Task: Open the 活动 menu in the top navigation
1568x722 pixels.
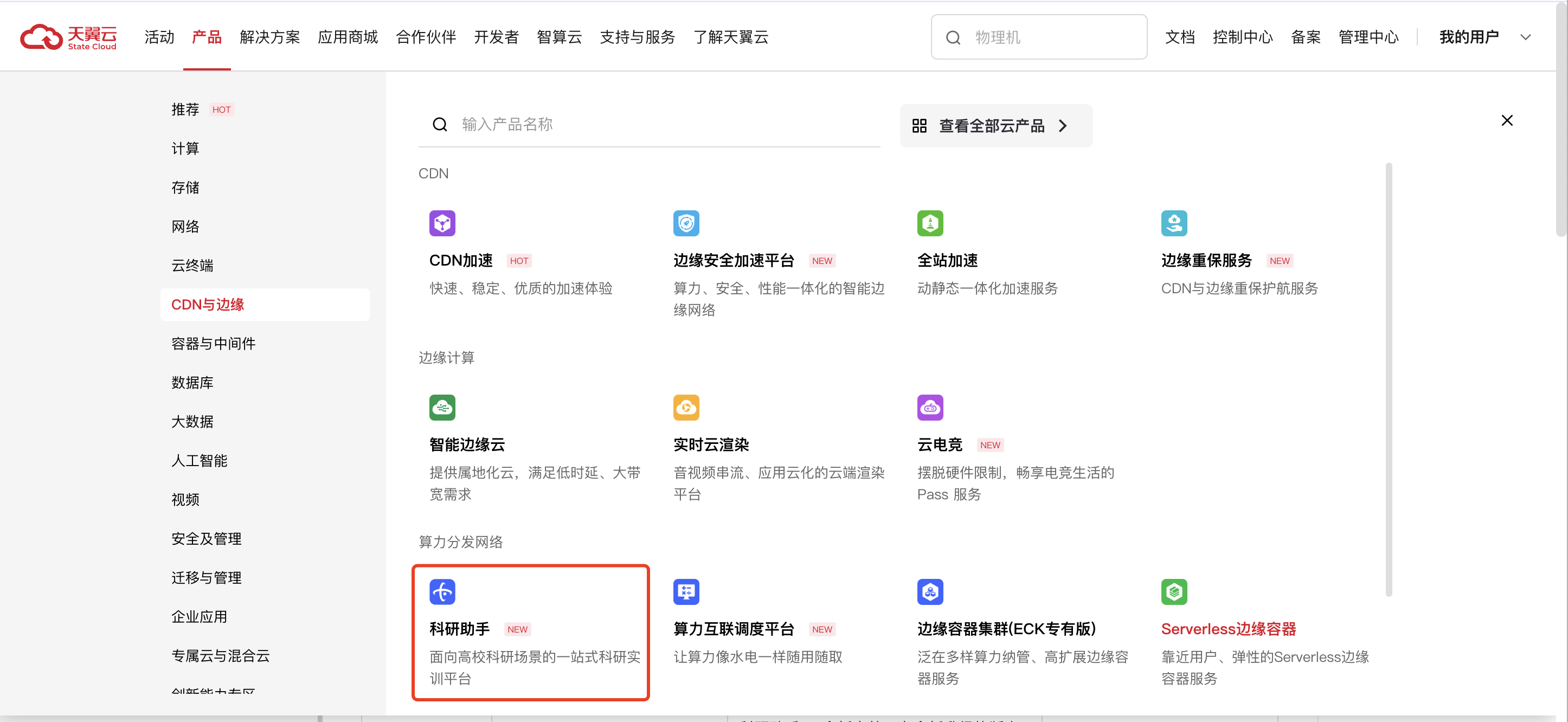Action: 159,37
